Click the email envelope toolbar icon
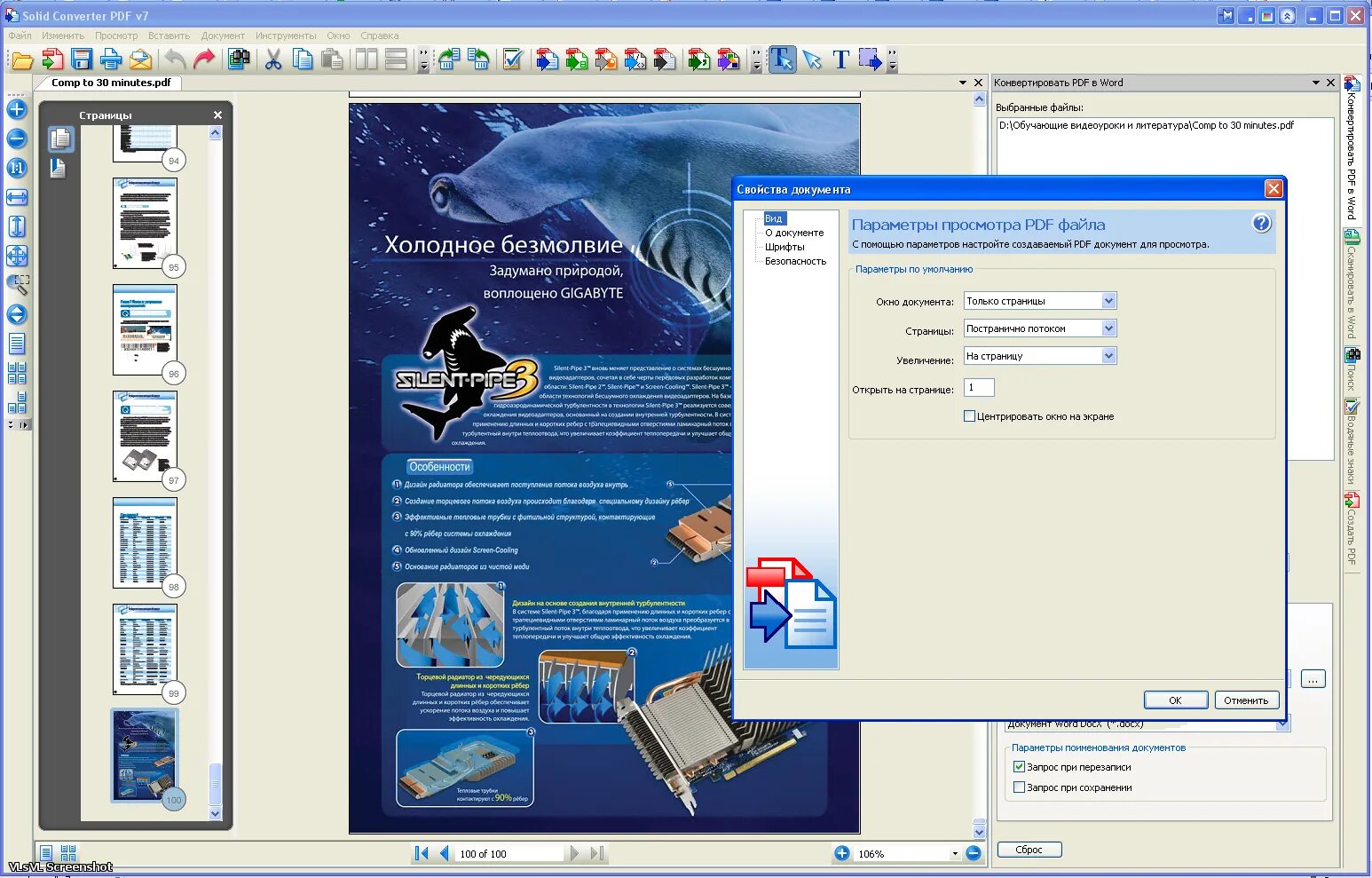Viewport: 1372px width, 878px height. pyautogui.click(x=140, y=59)
